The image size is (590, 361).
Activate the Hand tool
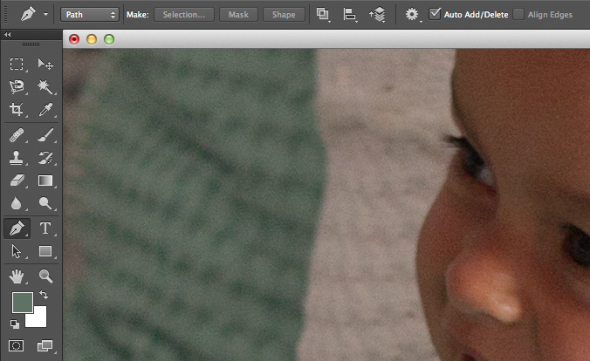coord(17,276)
